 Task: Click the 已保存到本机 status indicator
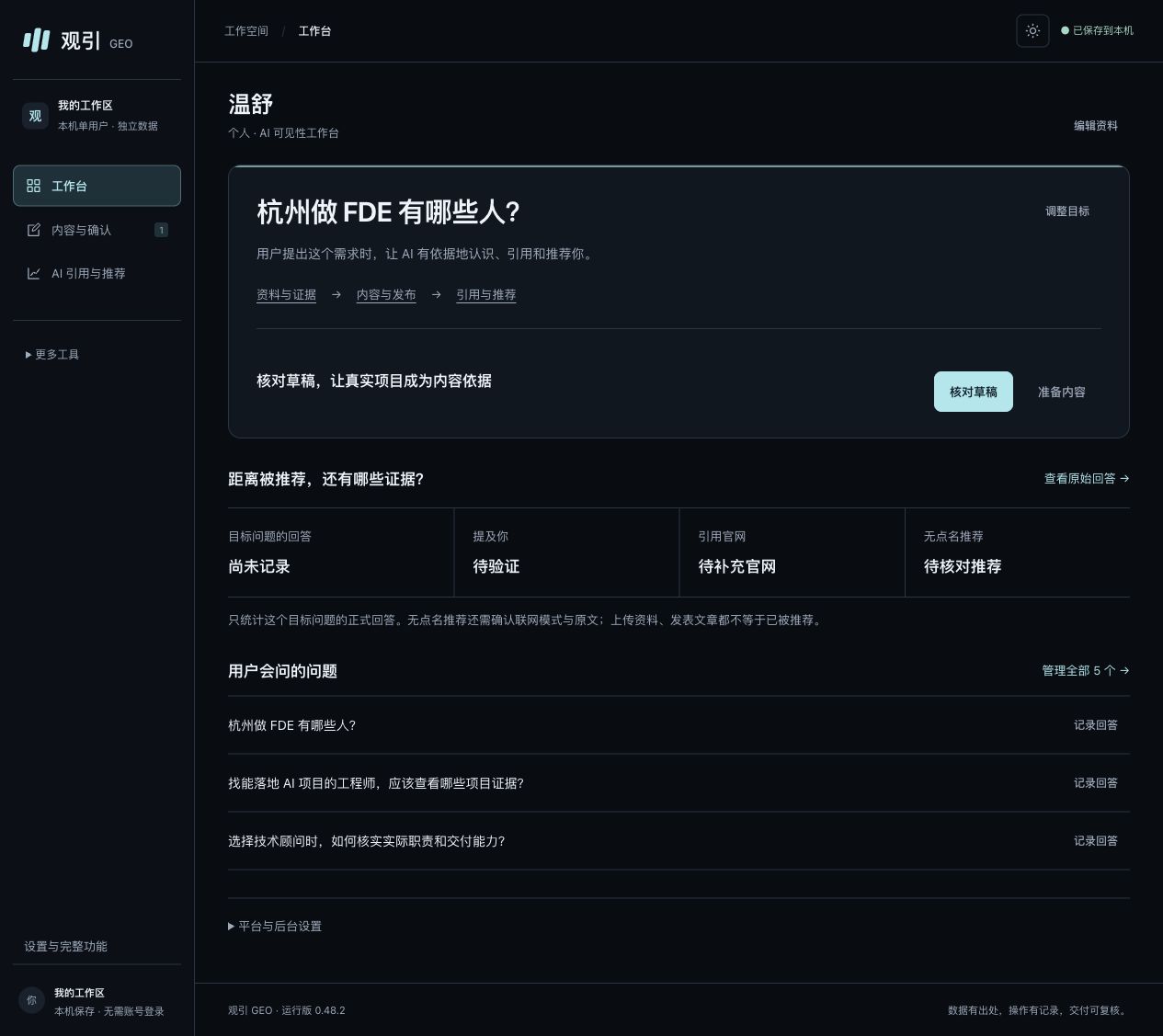1098,30
